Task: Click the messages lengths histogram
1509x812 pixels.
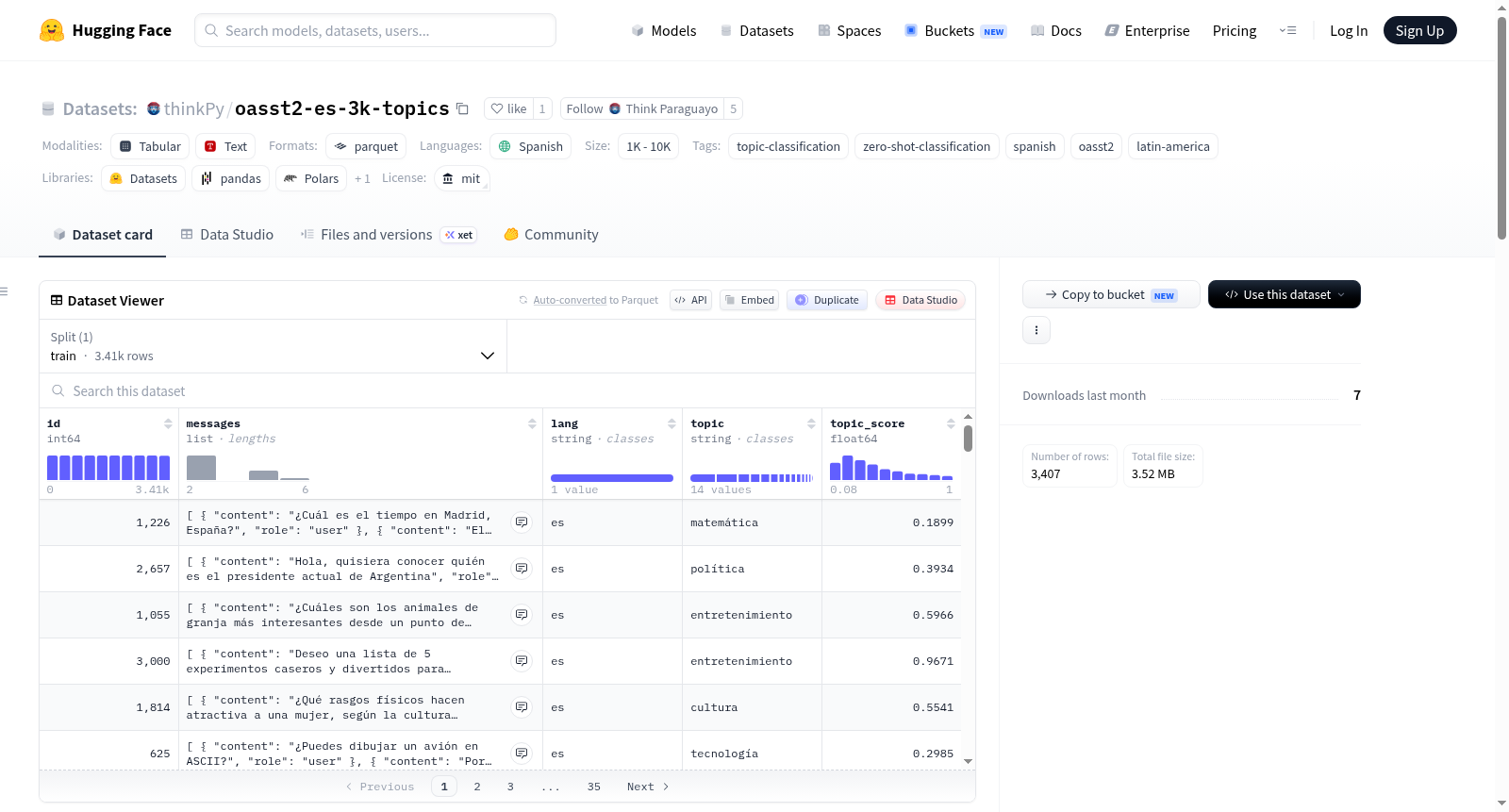Action: point(248,467)
